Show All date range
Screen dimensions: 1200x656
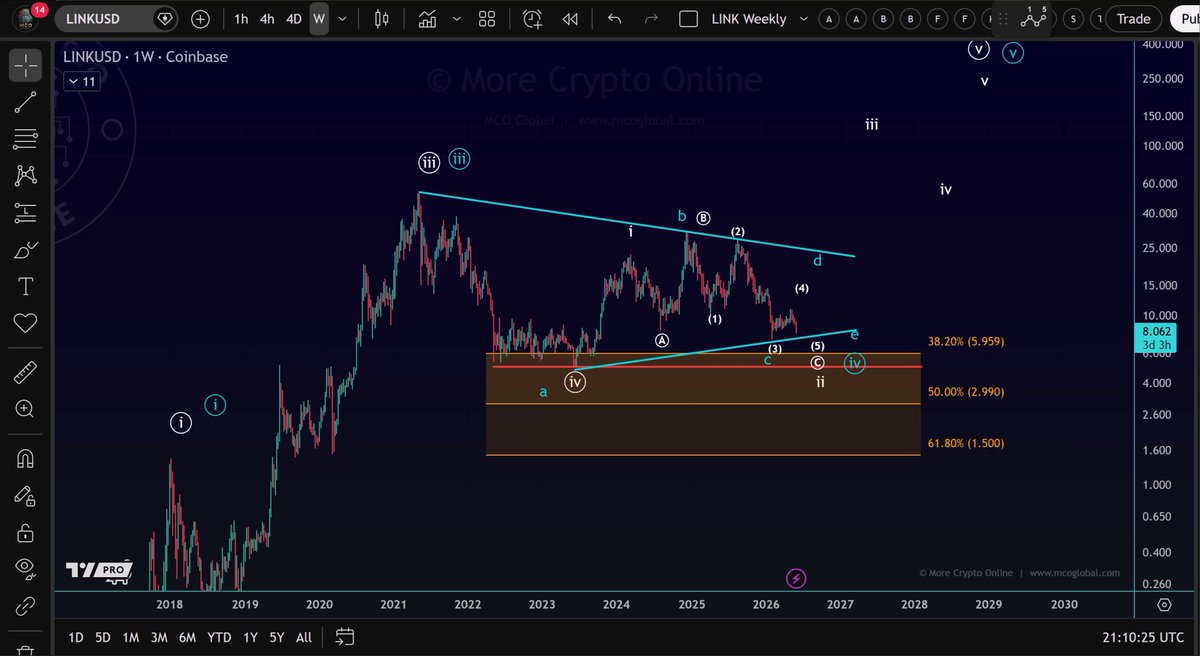[304, 637]
